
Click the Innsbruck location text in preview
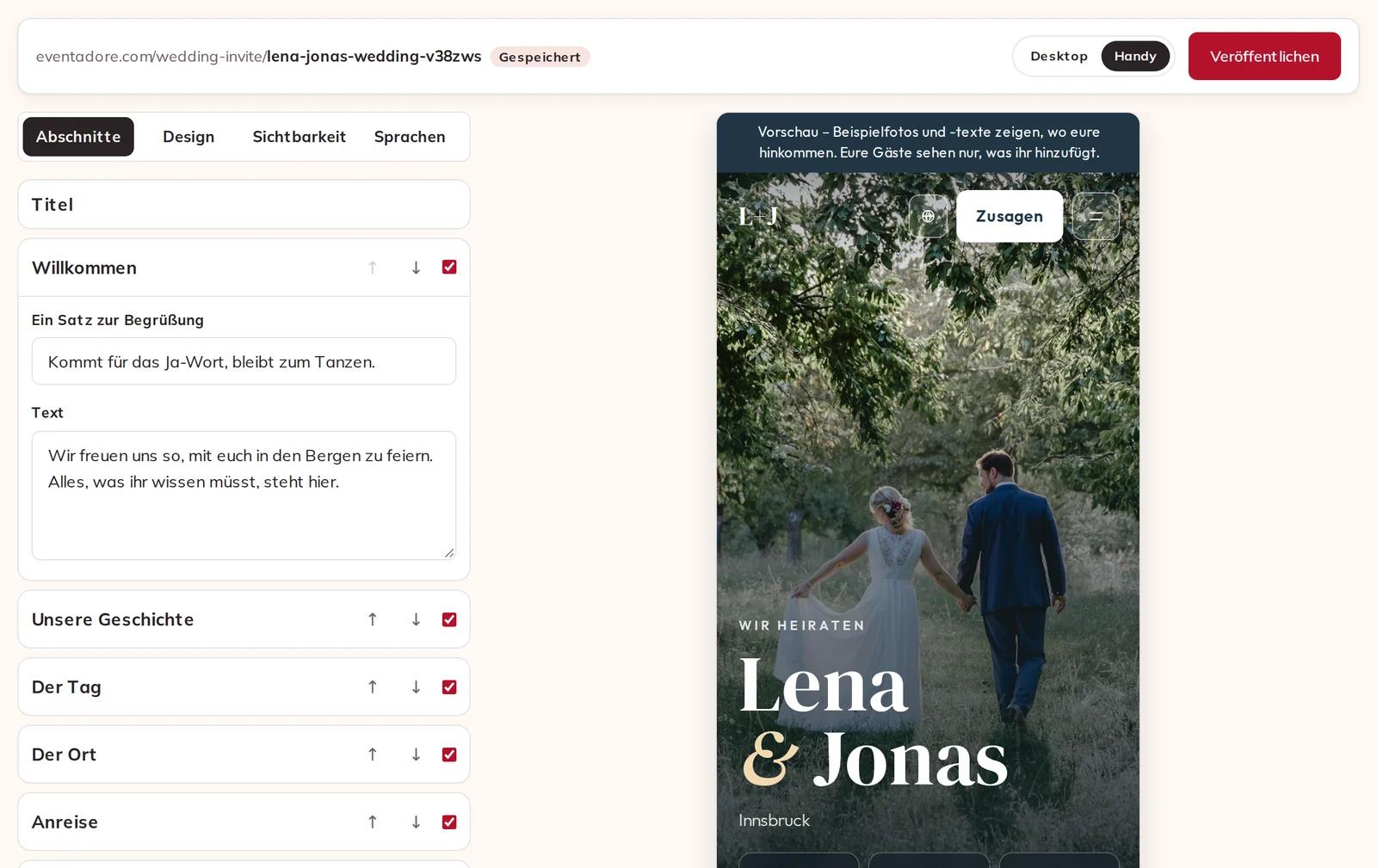tap(775, 821)
